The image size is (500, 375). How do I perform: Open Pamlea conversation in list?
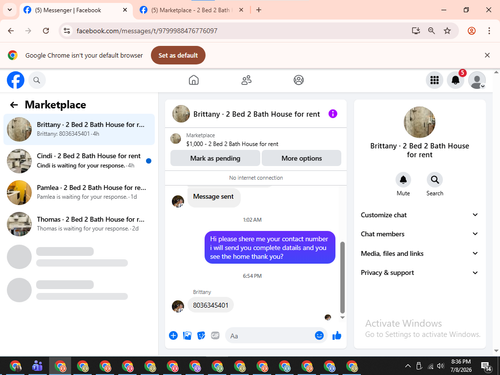click(79, 192)
